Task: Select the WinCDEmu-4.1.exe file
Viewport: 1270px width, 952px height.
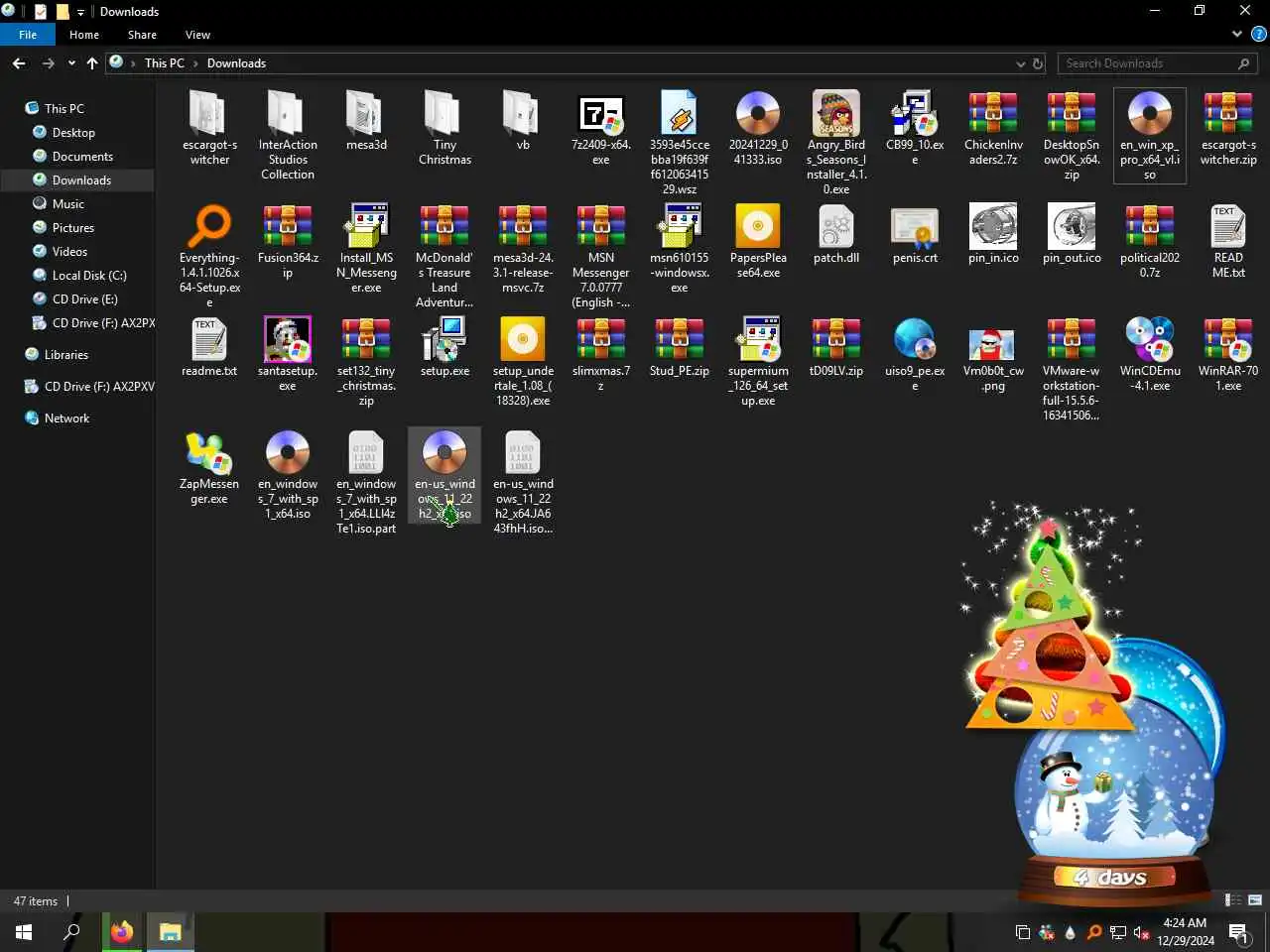Action: 1150,354
